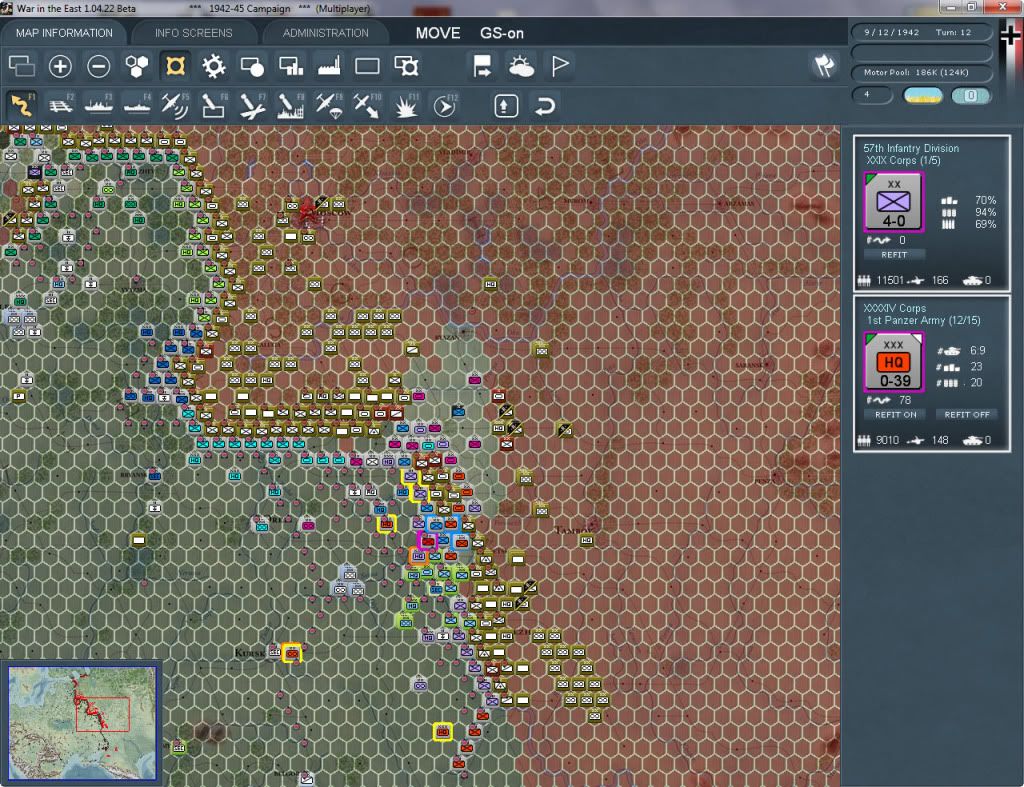Click the 57th Infantry Division name
The height and width of the screenshot is (787, 1024).
point(911,148)
